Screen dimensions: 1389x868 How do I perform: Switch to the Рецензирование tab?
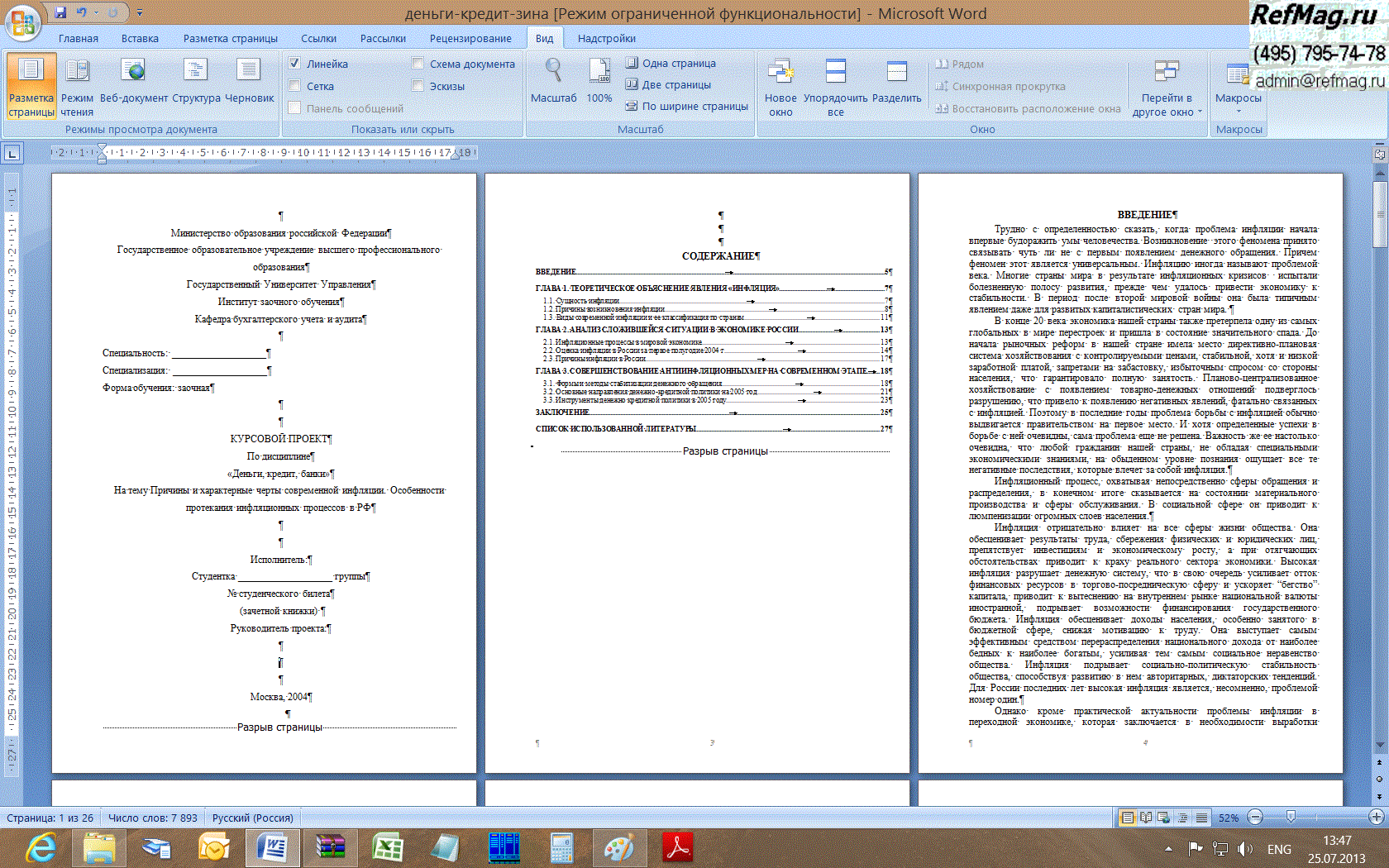click(470, 39)
